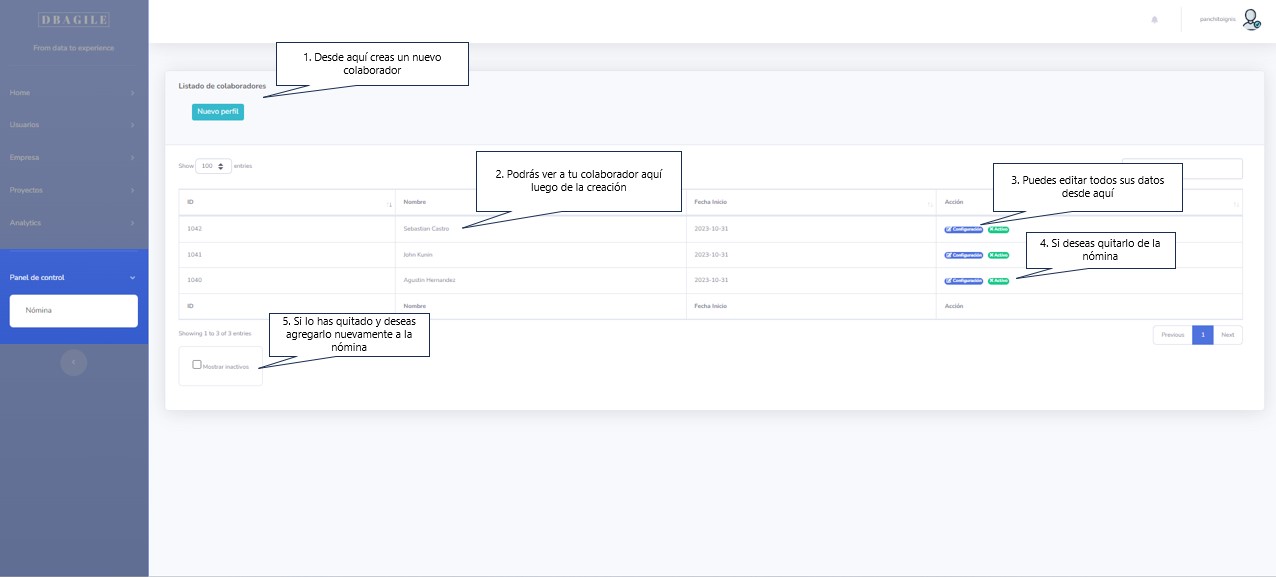This screenshot has width=1276, height=577.
Task: Sort by Fecha Inicio column arrows
Action: coord(930,203)
